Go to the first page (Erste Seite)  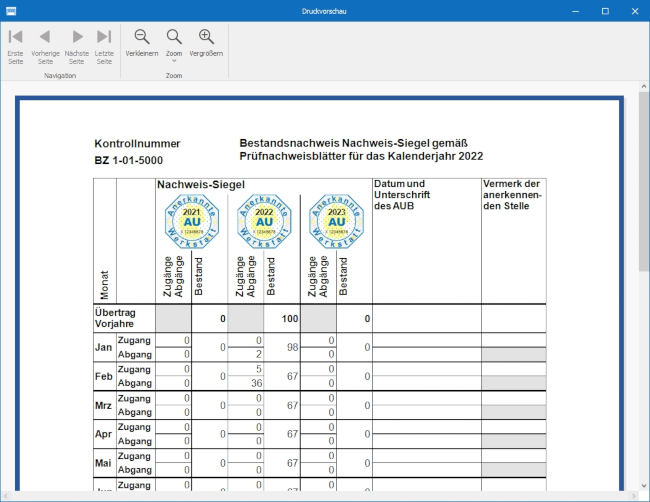[15, 43]
